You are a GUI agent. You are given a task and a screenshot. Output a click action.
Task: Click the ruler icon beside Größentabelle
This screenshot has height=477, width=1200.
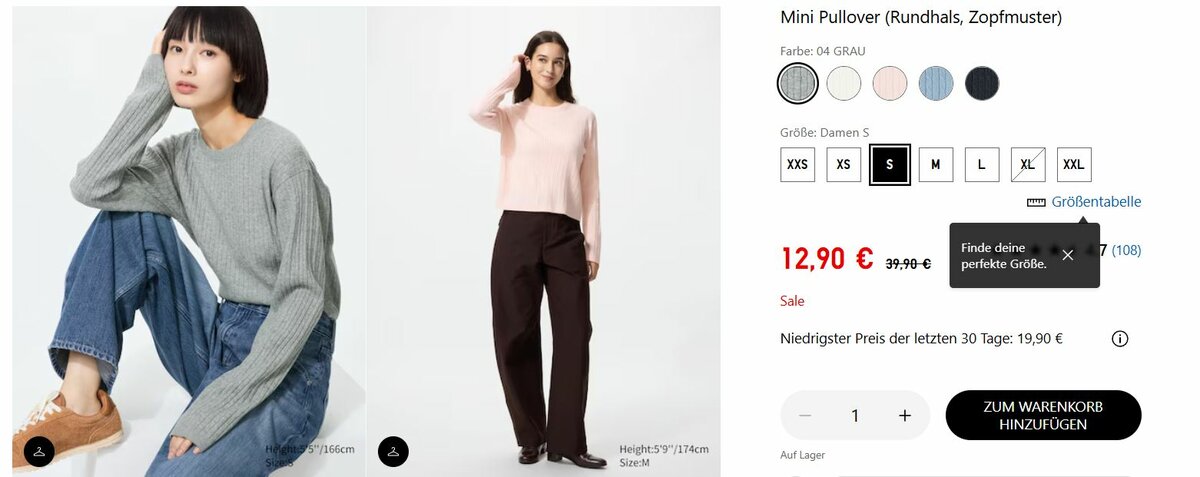tap(1036, 202)
